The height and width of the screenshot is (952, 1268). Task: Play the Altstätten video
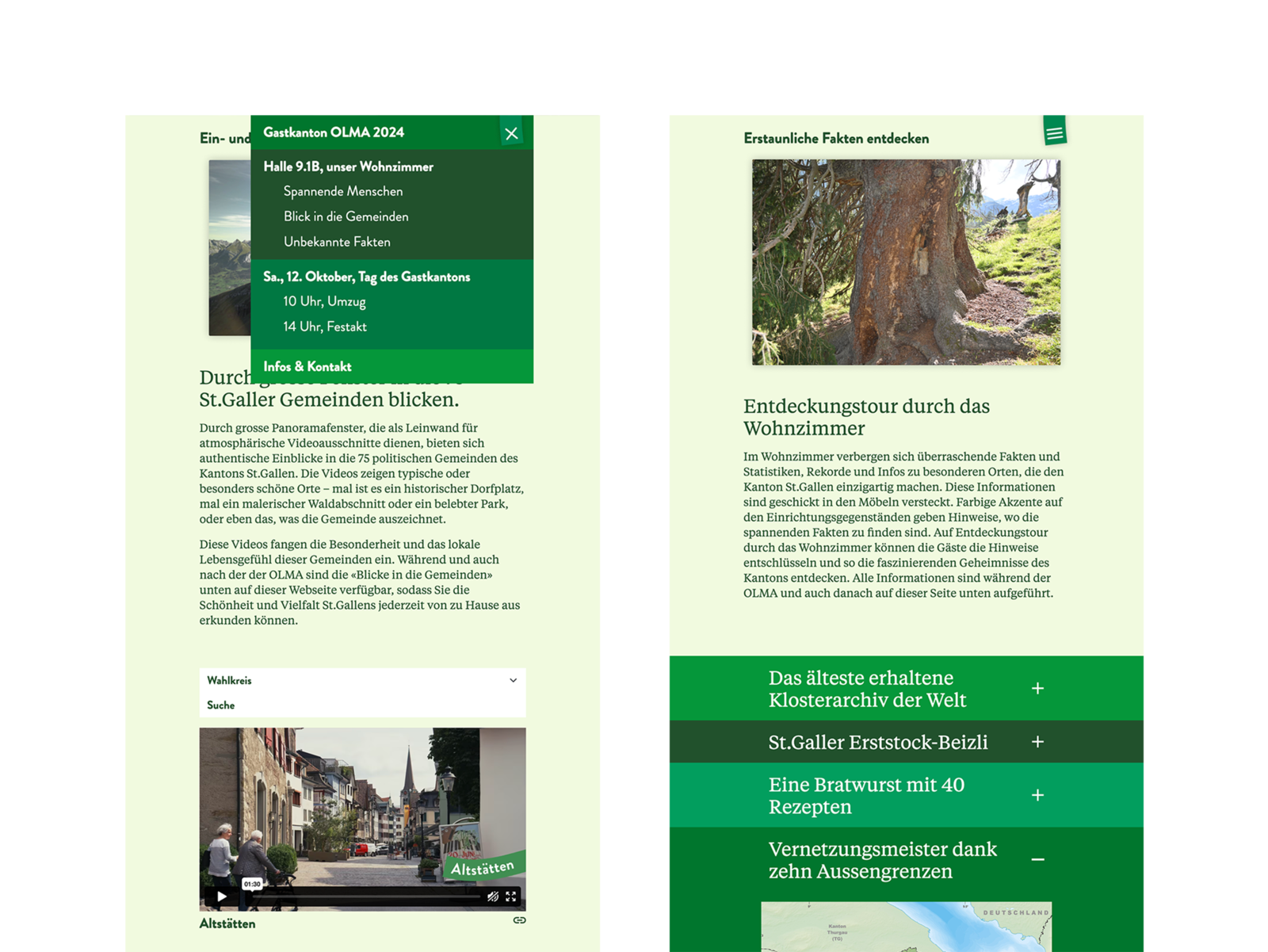[x=222, y=897]
